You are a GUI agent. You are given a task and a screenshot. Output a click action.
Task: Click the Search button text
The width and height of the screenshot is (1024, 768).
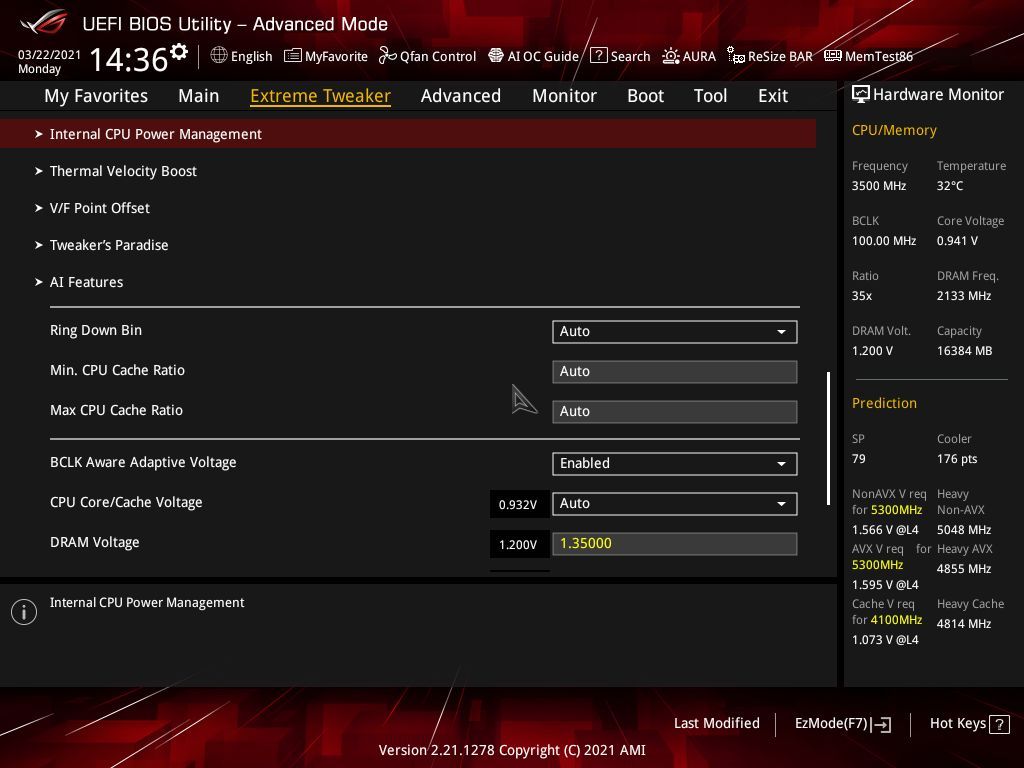(x=630, y=56)
